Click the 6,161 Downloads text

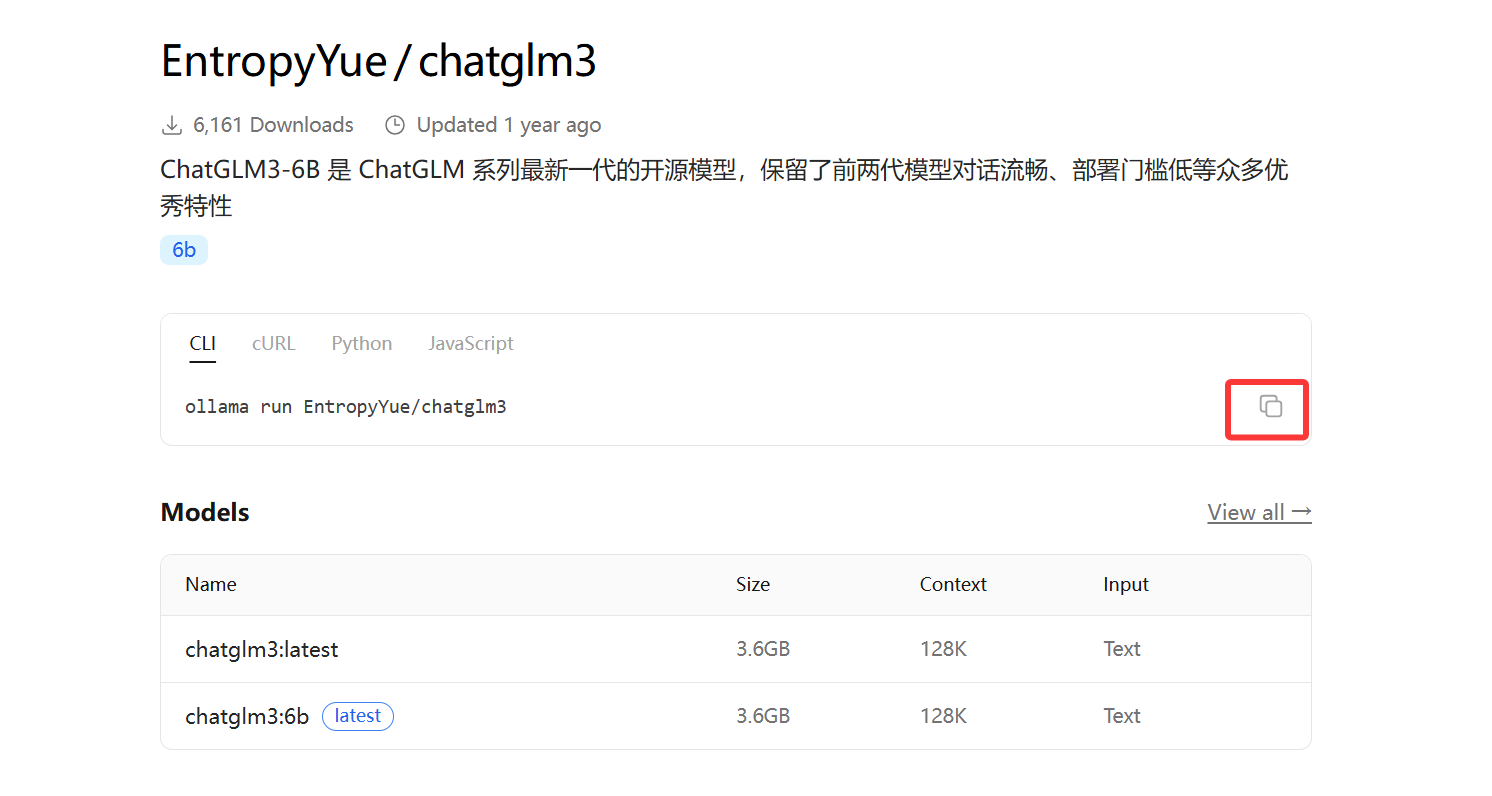click(273, 125)
